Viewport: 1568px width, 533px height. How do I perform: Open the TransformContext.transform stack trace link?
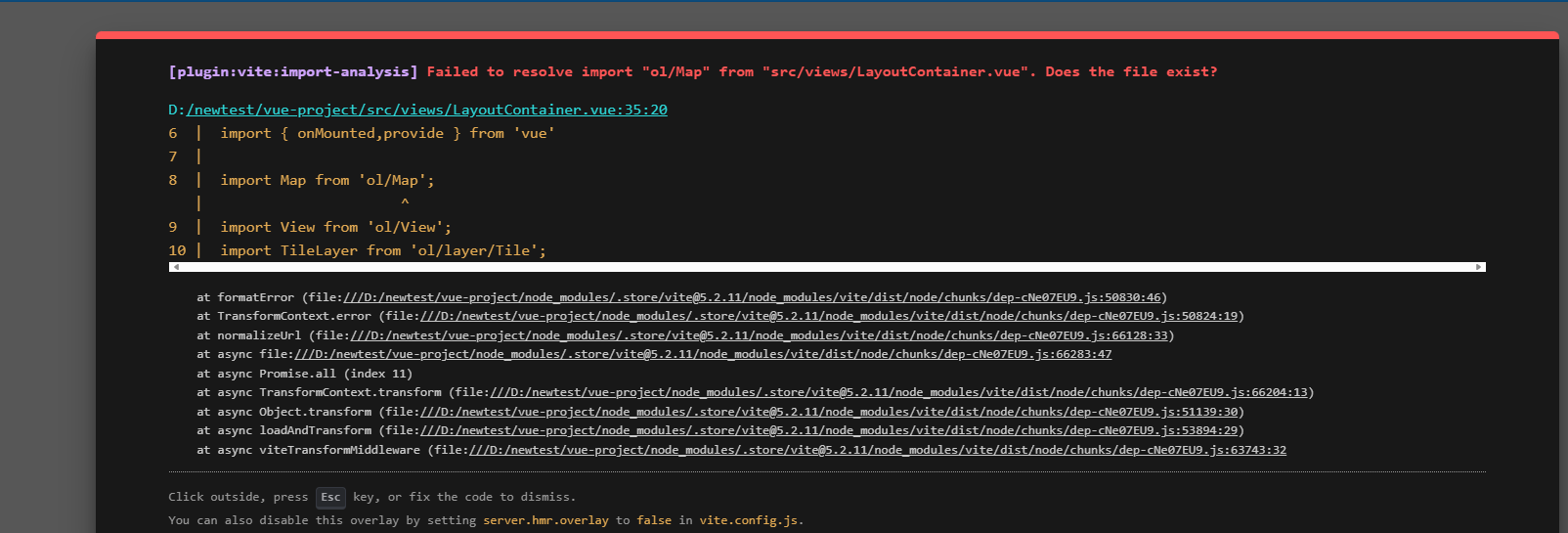pos(898,392)
